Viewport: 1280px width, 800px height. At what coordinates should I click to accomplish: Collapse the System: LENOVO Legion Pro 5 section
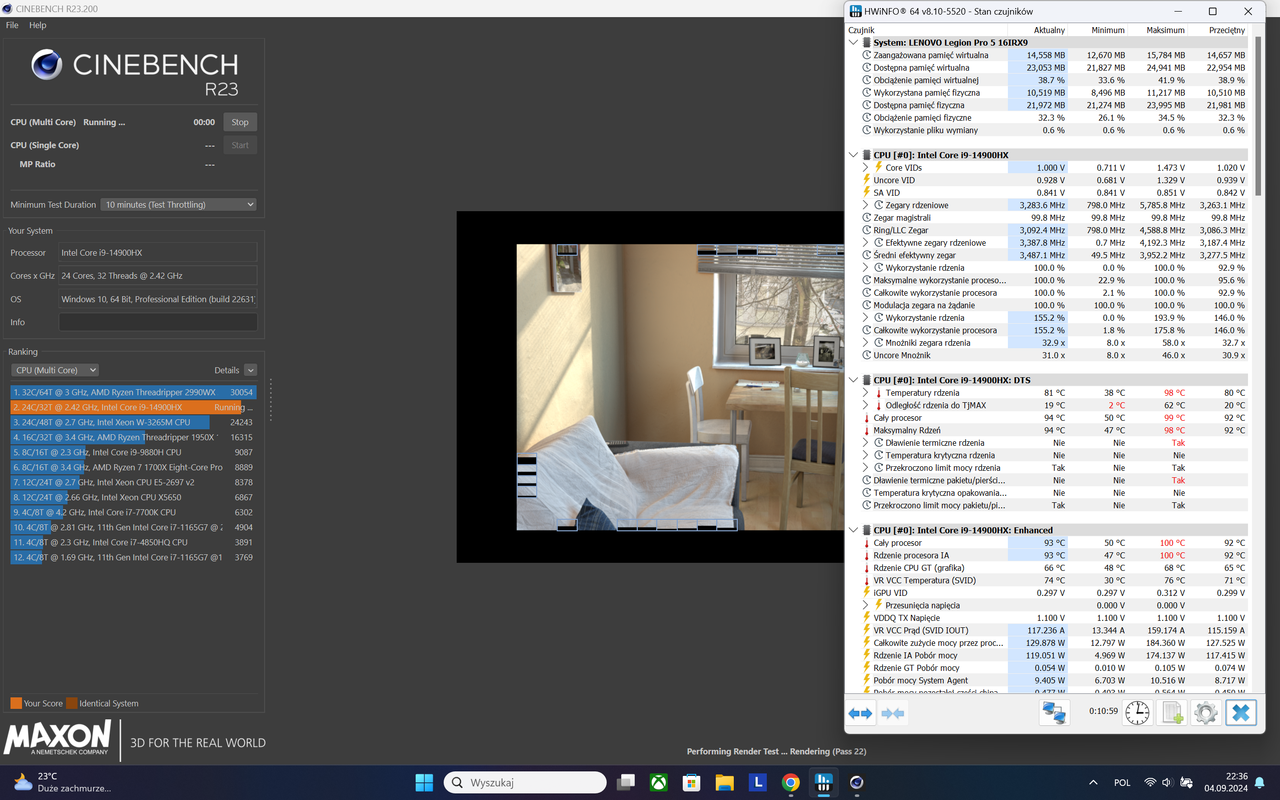click(x=853, y=43)
